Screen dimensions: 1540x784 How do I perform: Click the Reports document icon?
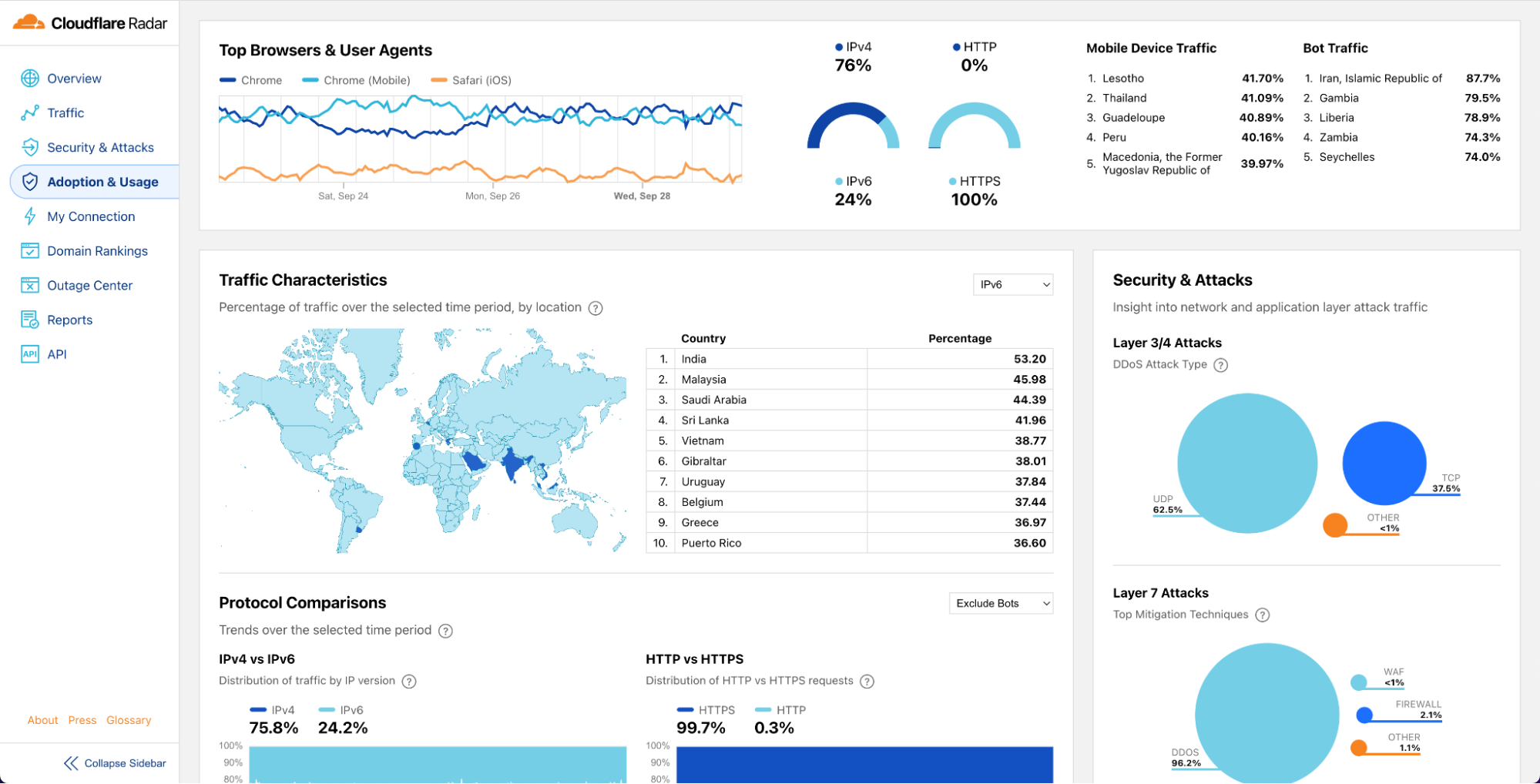[x=30, y=320]
